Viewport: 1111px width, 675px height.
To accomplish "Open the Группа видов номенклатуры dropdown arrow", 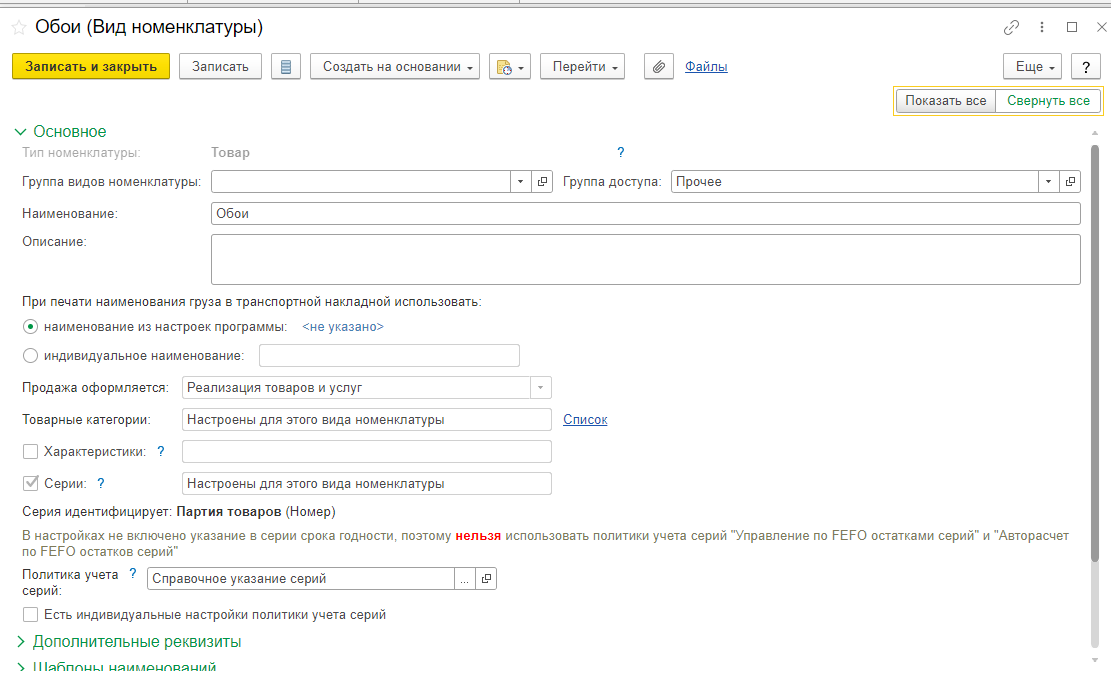I will [520, 182].
